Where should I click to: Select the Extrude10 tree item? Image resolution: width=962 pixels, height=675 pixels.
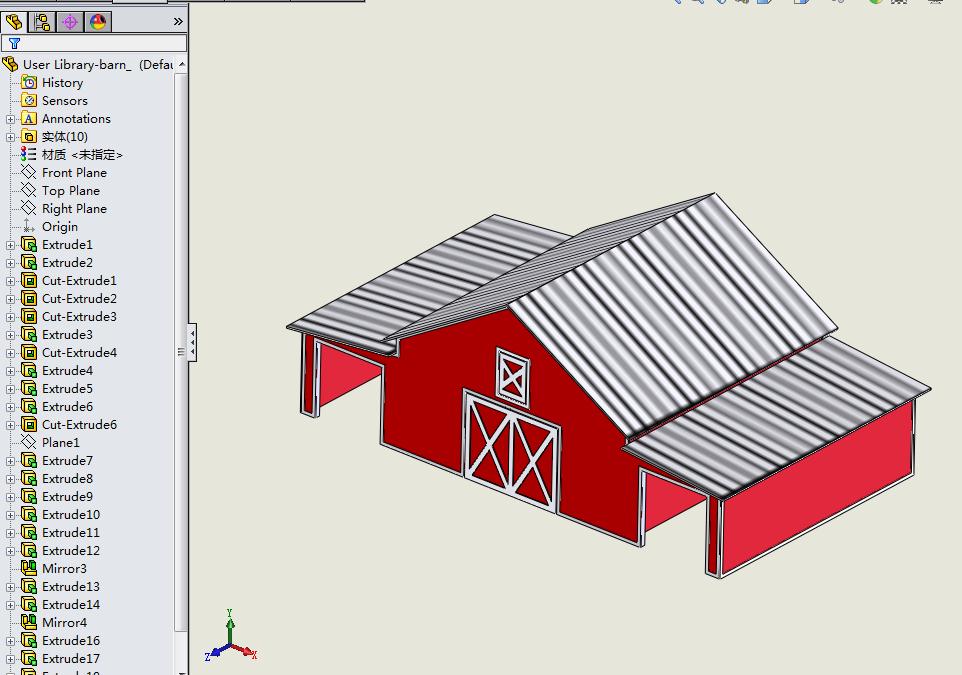point(71,514)
